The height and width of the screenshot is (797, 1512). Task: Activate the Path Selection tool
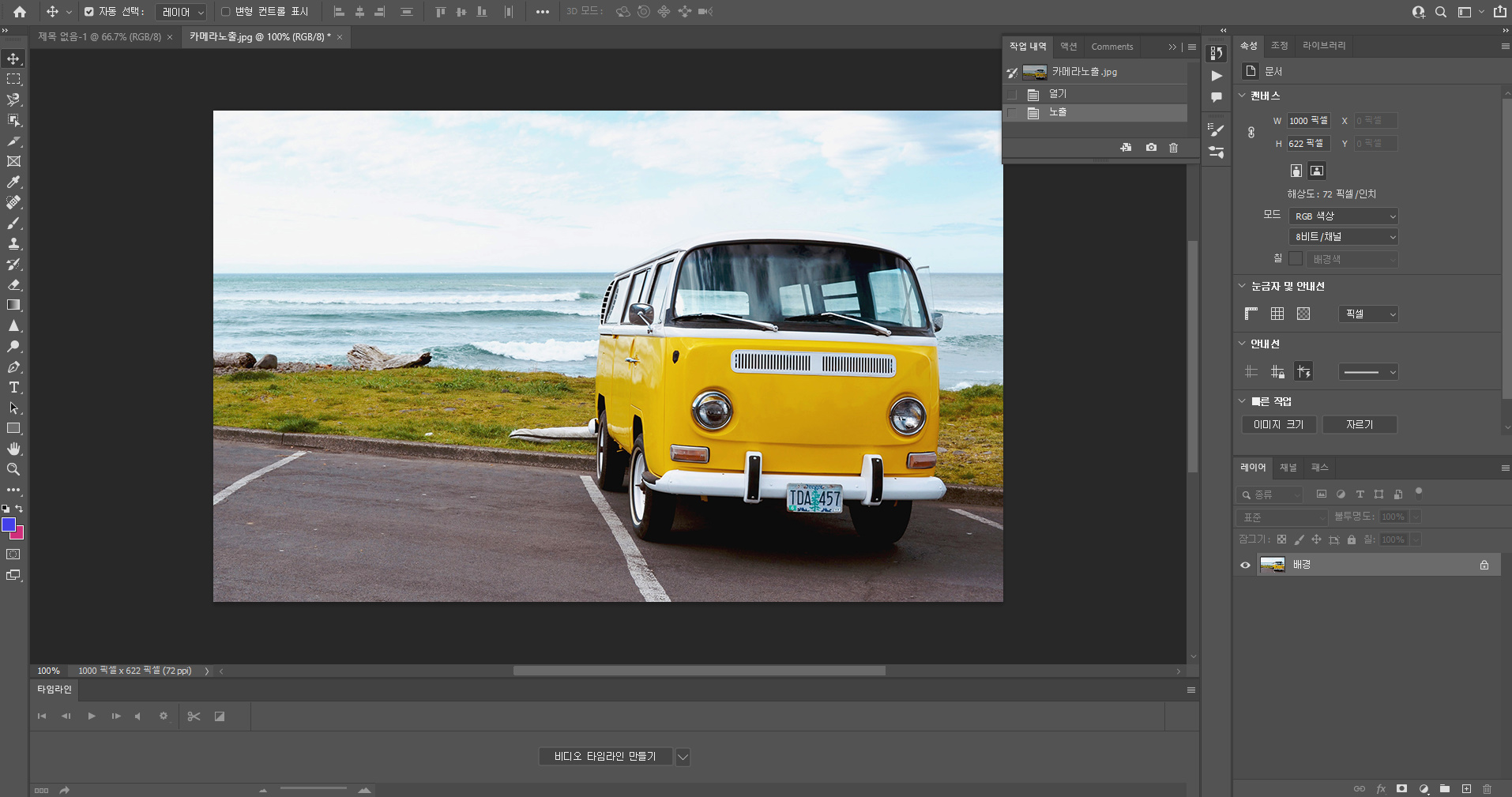[x=13, y=408]
